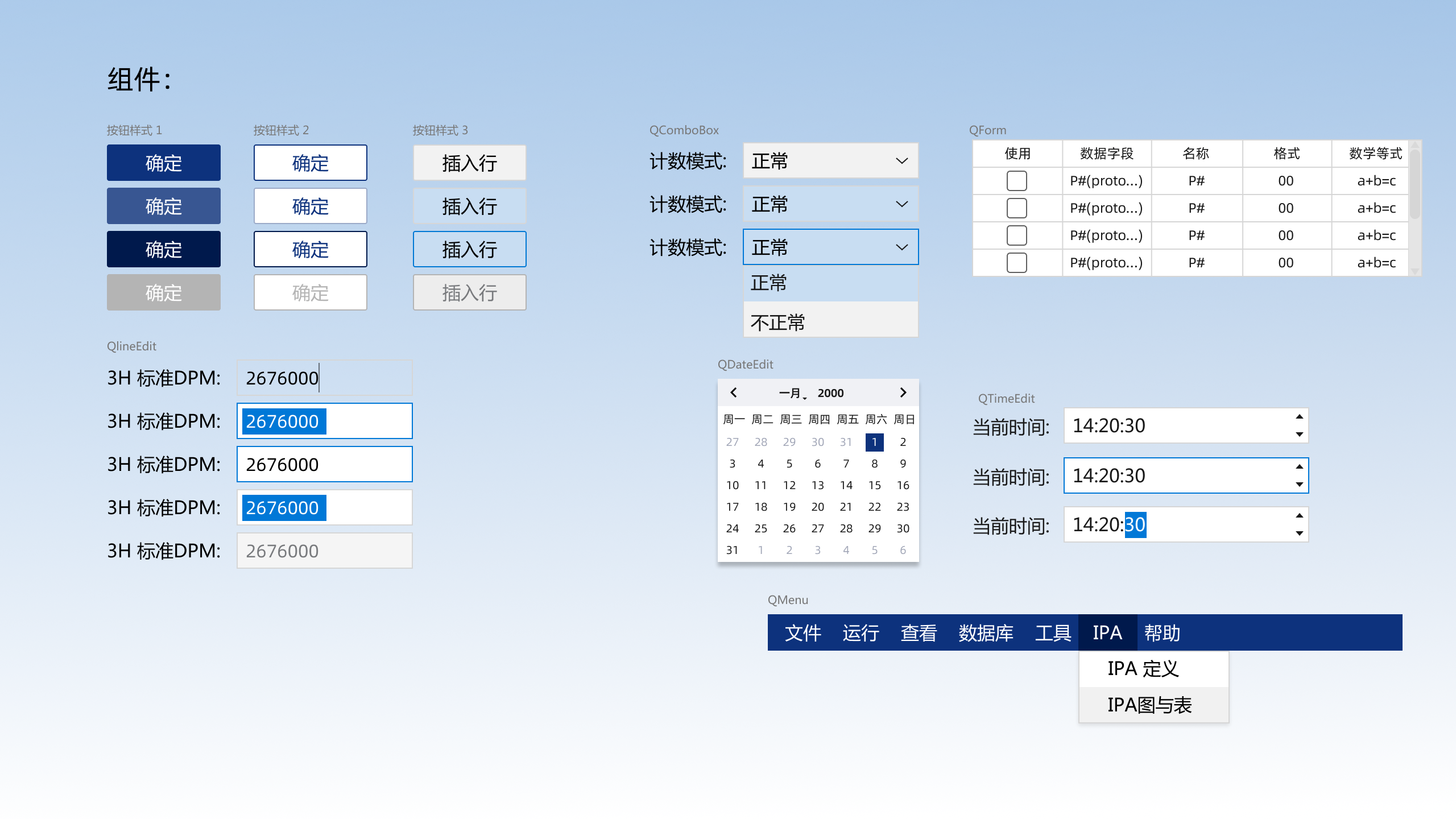This screenshot has width=1456, height=819.
Task: Expand the first 计数模式 combo box
Action: (830, 161)
